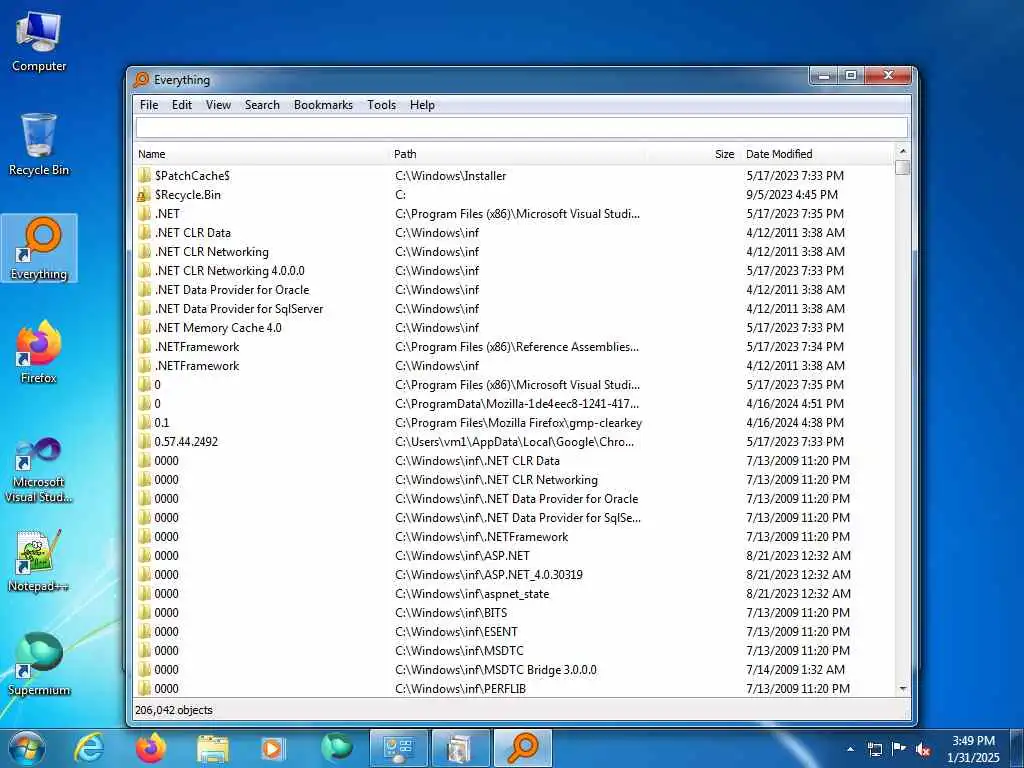Select the $PatchCache$ folder icon
Image resolution: width=1024 pixels, height=768 pixels.
144,176
